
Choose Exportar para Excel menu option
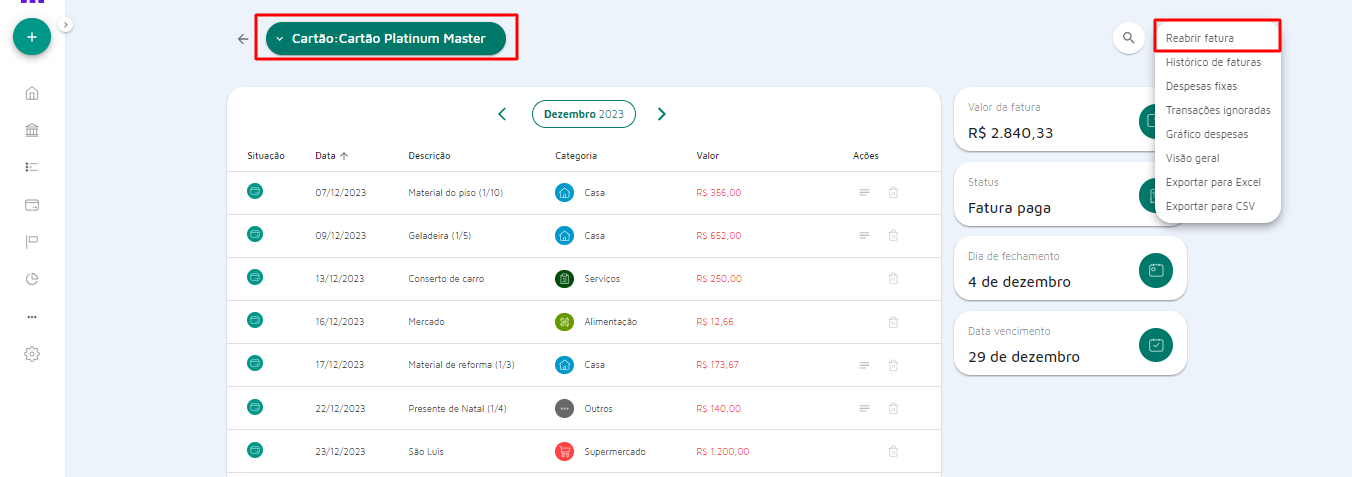(x=1213, y=182)
